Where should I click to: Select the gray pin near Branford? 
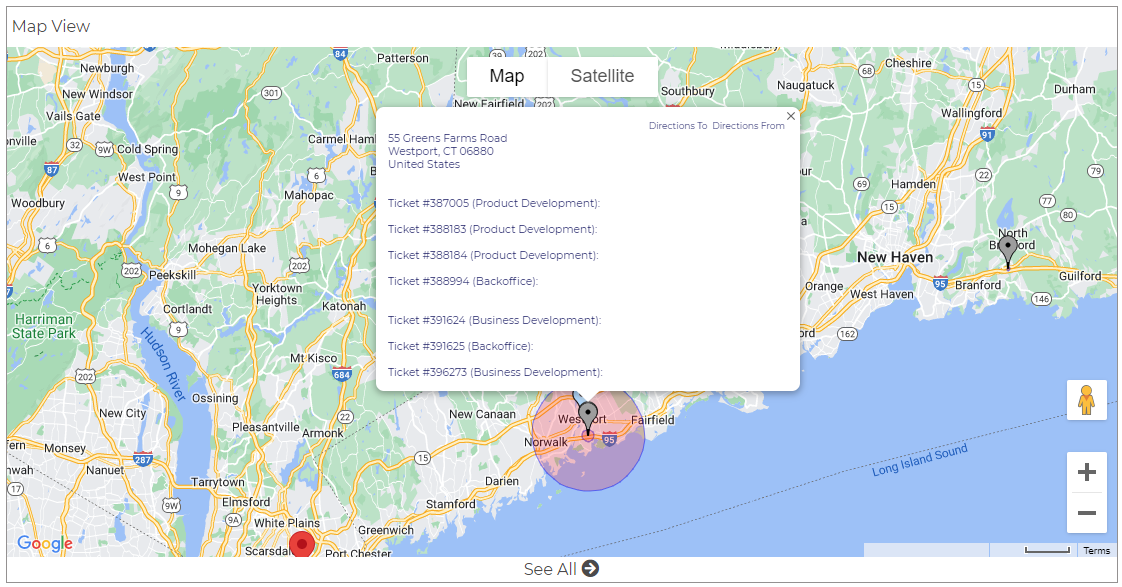click(x=1008, y=253)
